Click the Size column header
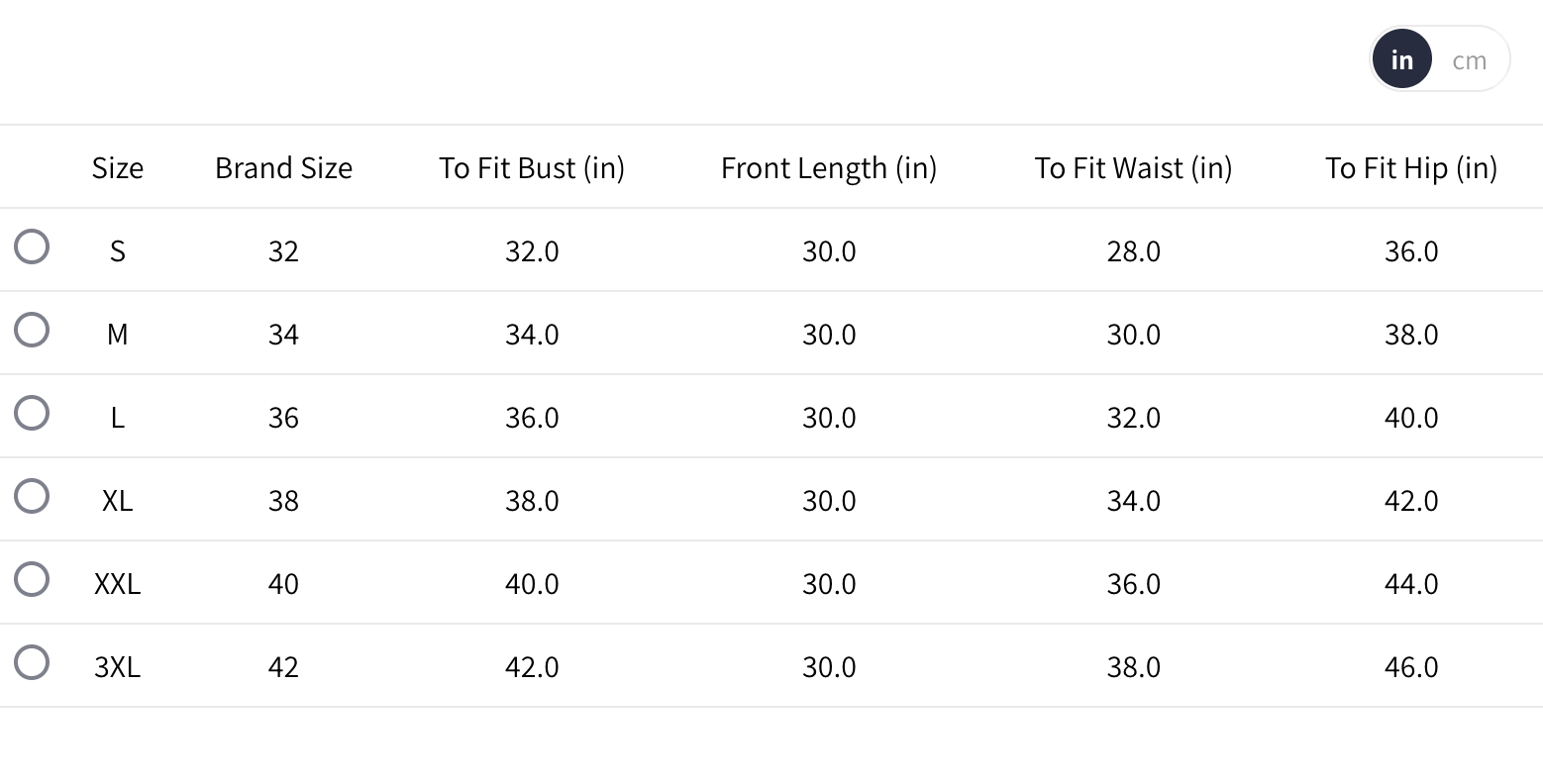This screenshot has height=784, width=1543. (x=117, y=168)
